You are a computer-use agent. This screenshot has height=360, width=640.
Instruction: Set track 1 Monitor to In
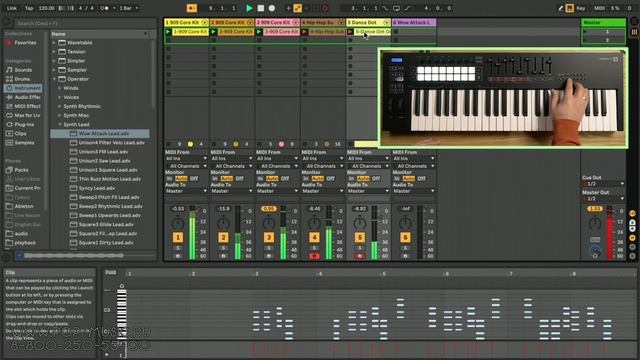pos(169,179)
